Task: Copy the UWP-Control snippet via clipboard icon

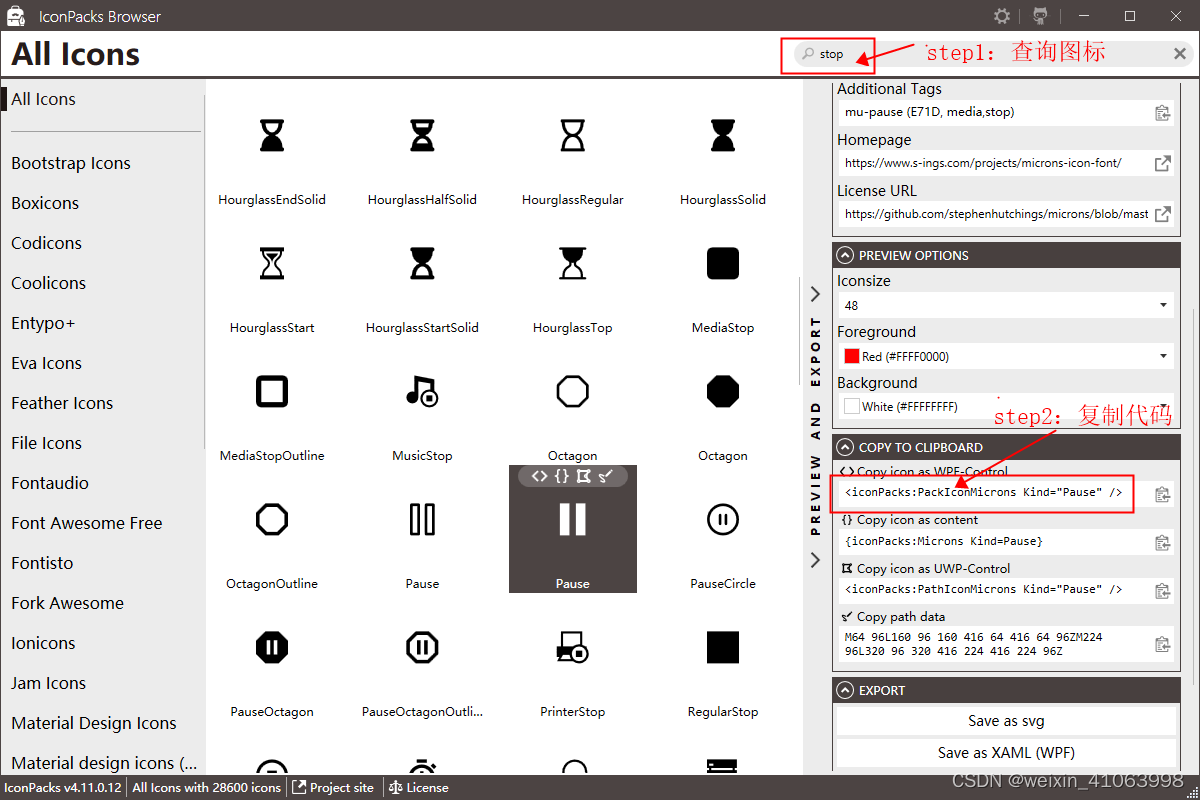Action: (1163, 591)
